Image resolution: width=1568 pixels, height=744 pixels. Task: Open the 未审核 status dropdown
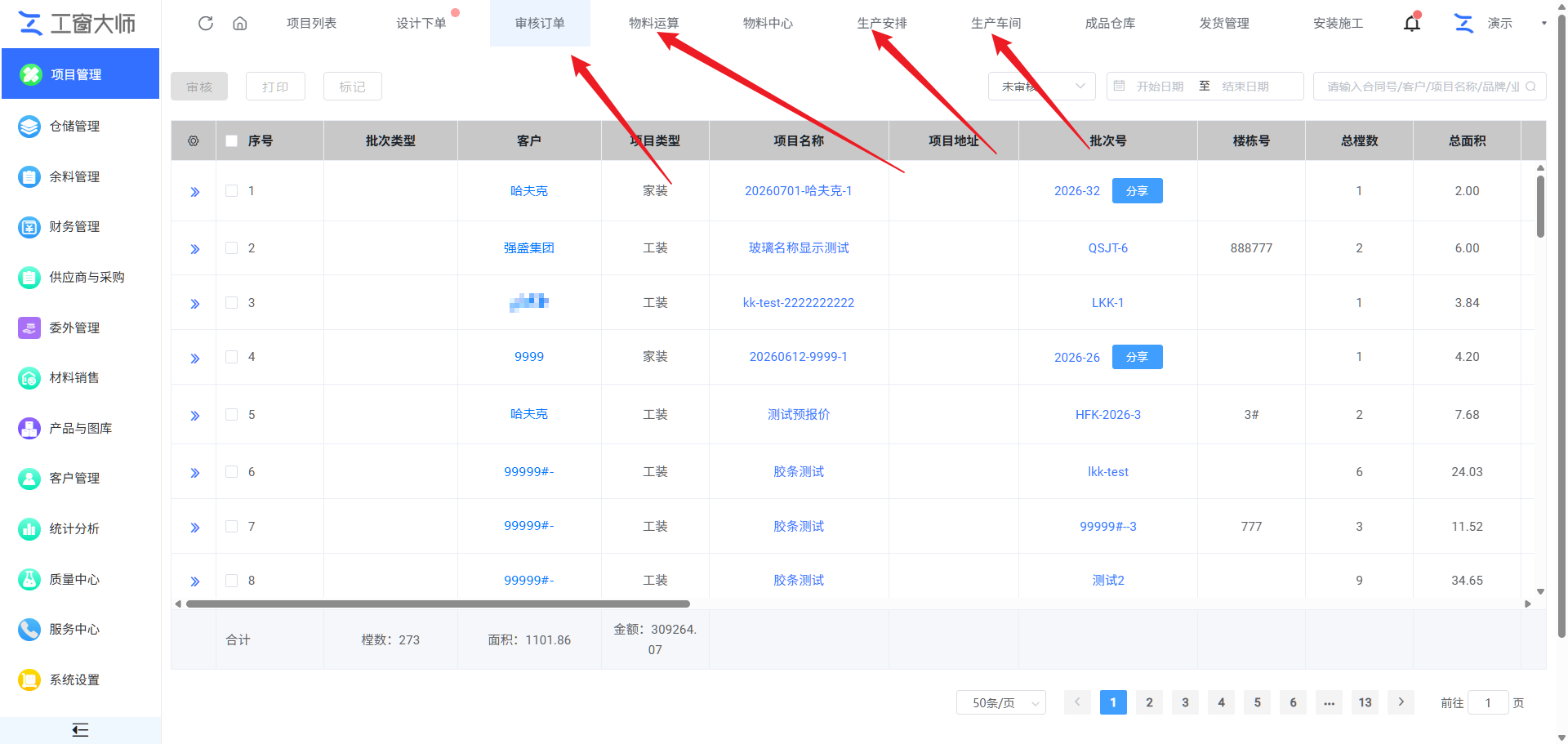(x=1042, y=86)
